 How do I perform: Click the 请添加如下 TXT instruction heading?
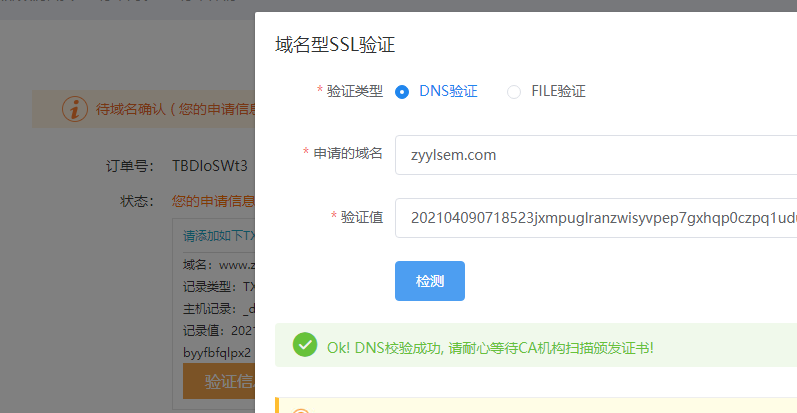219,236
